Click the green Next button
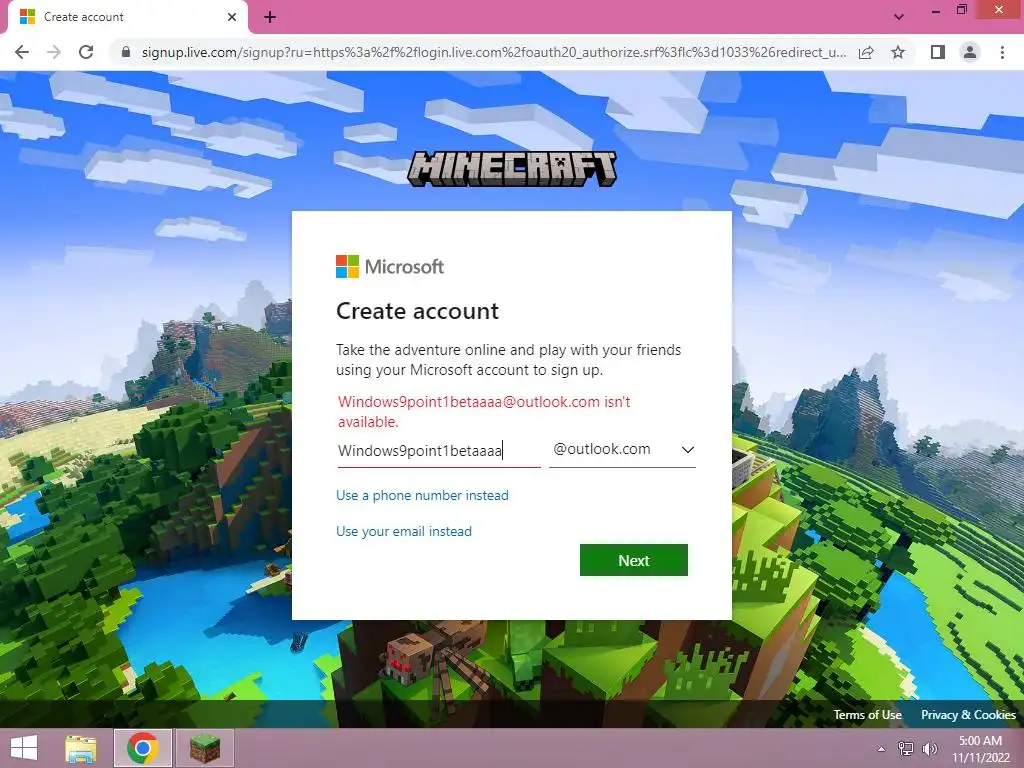 (633, 560)
